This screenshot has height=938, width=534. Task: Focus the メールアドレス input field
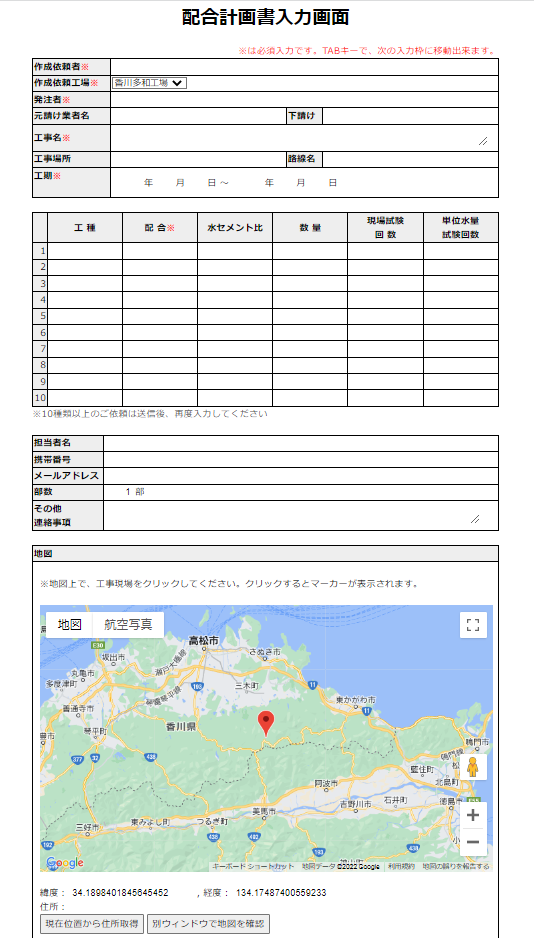301,476
